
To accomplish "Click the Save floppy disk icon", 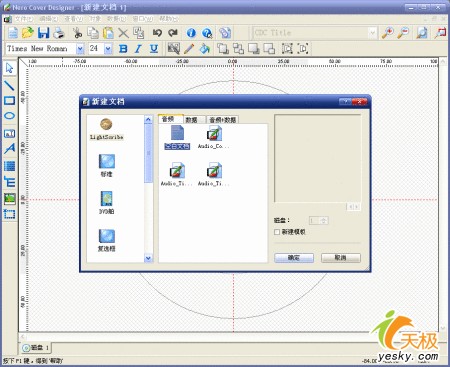I will click(x=43, y=33).
